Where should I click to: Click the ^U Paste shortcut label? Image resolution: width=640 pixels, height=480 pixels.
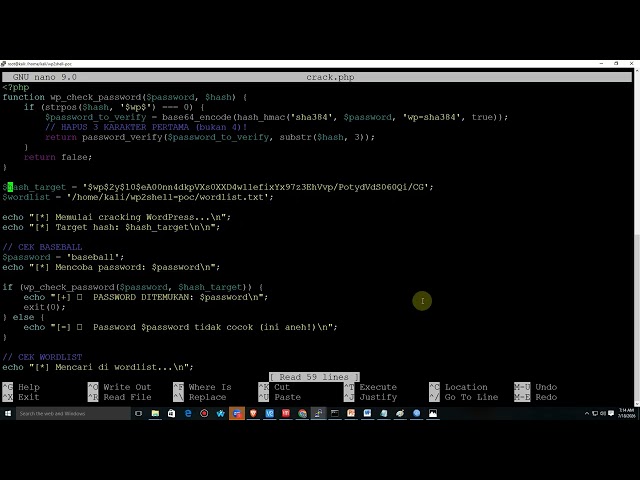point(280,397)
